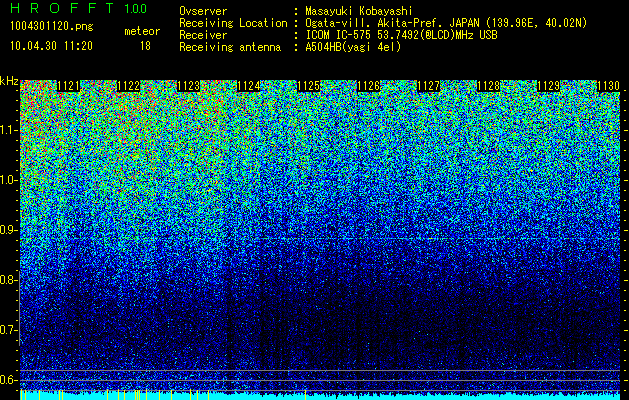Select the ICOM IC-575 53.7492 MHz receiver value
The width and height of the screenshot is (629, 400).
402,35
